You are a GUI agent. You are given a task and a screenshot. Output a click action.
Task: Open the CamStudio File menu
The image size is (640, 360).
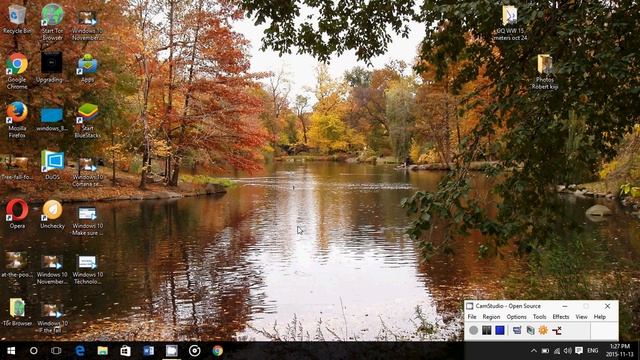[472, 317]
